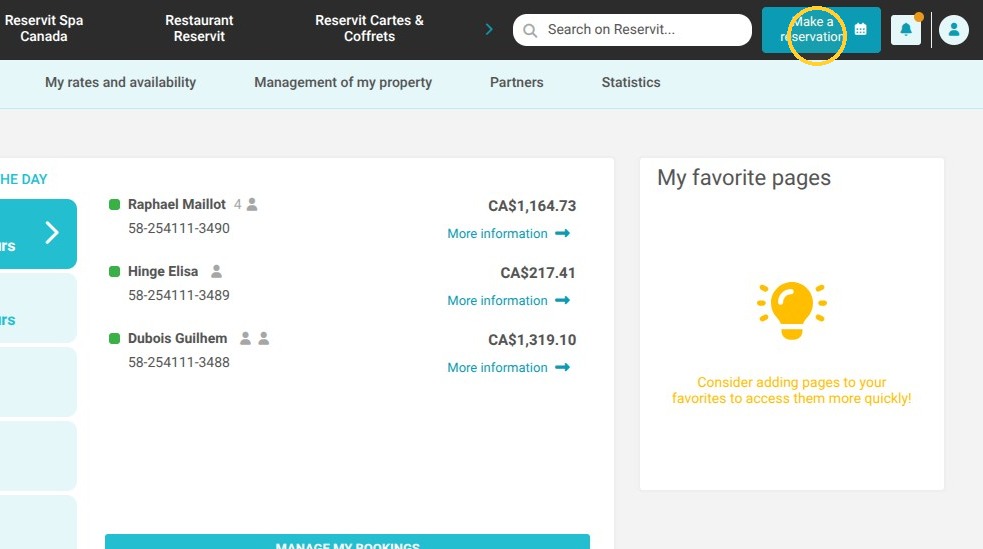Image resolution: width=983 pixels, height=549 pixels.
Task: Open Management of my property menu
Action: coord(343,82)
